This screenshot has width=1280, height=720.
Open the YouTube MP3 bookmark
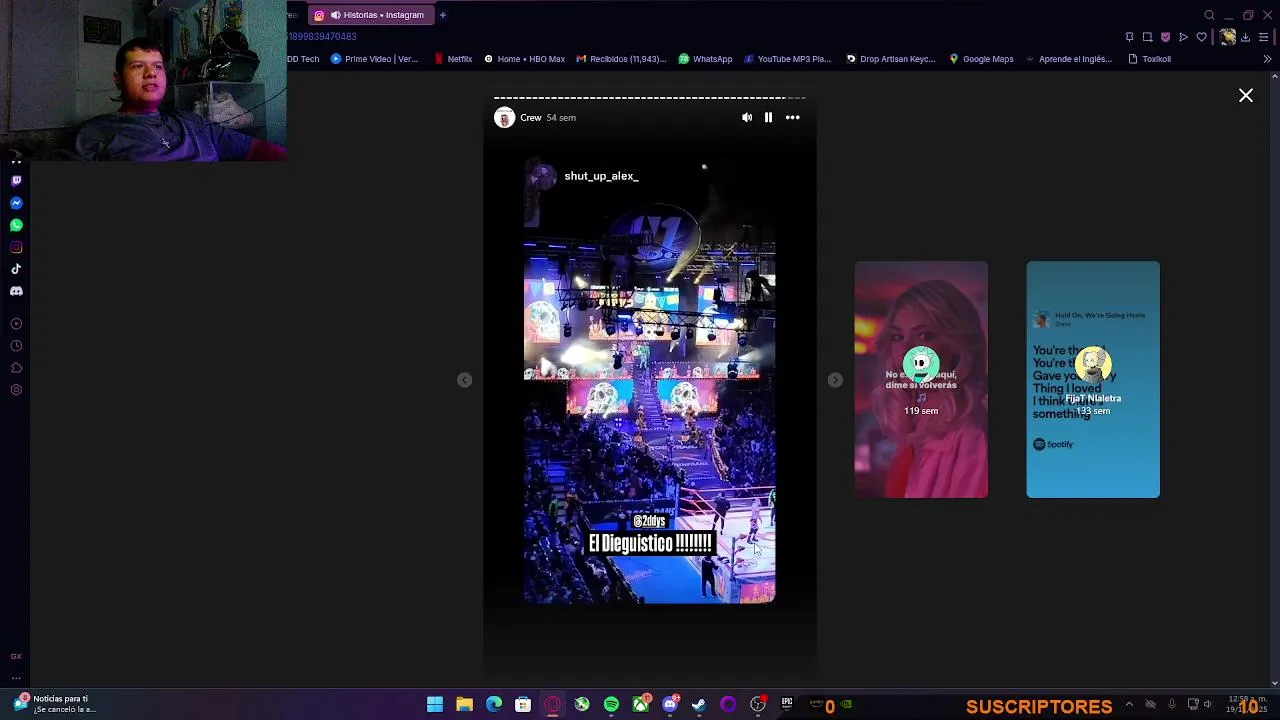787,59
